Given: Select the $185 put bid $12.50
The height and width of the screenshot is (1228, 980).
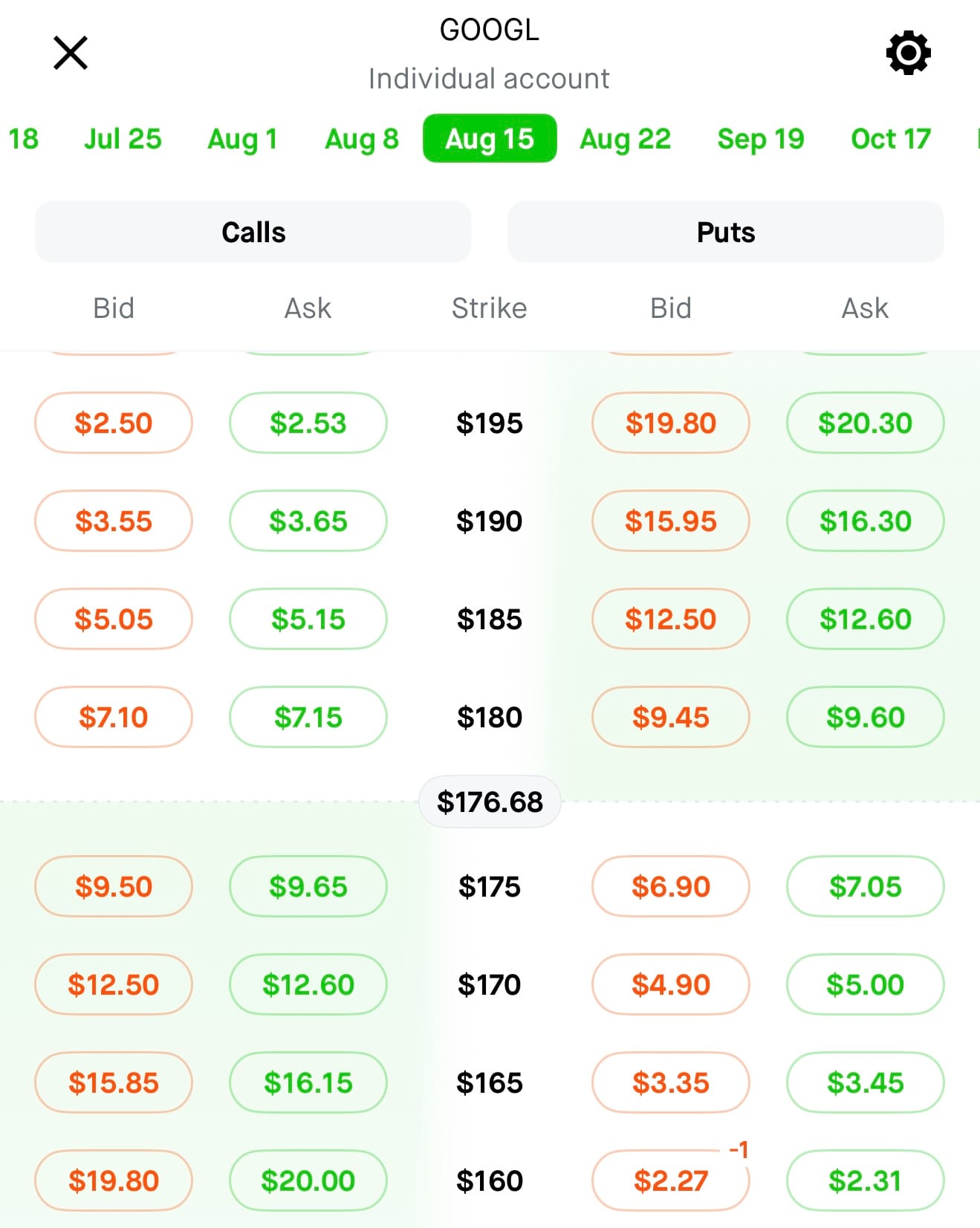Looking at the screenshot, I should tap(671, 619).
